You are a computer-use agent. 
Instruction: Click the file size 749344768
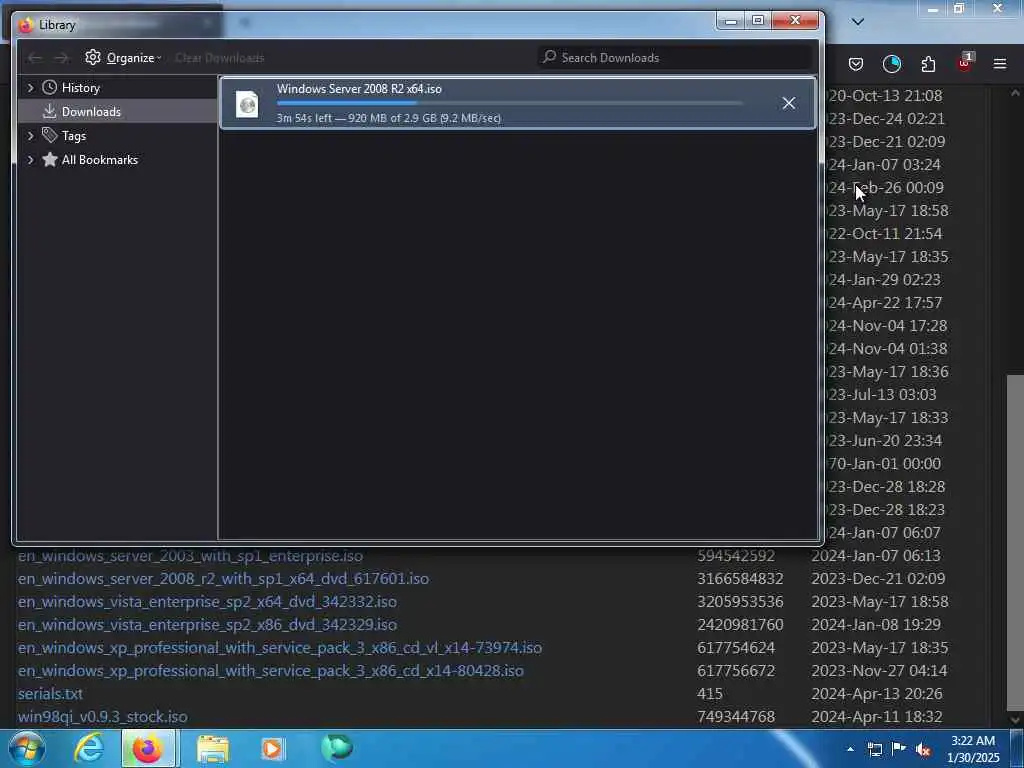(736, 716)
